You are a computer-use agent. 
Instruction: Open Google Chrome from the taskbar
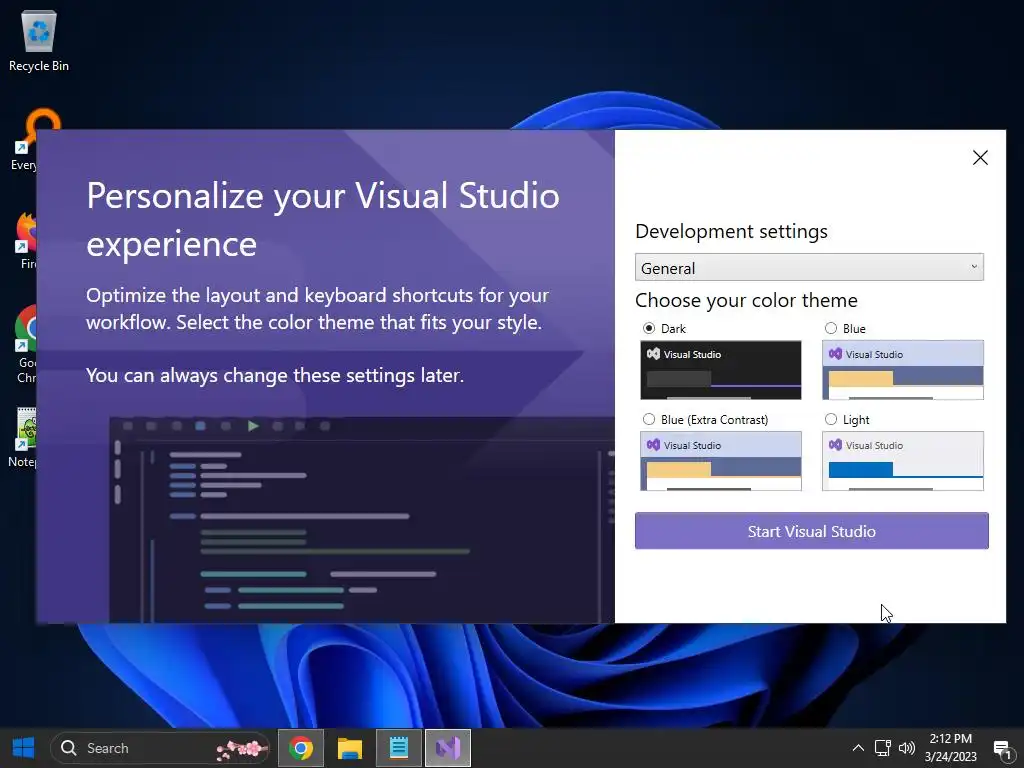(x=301, y=748)
